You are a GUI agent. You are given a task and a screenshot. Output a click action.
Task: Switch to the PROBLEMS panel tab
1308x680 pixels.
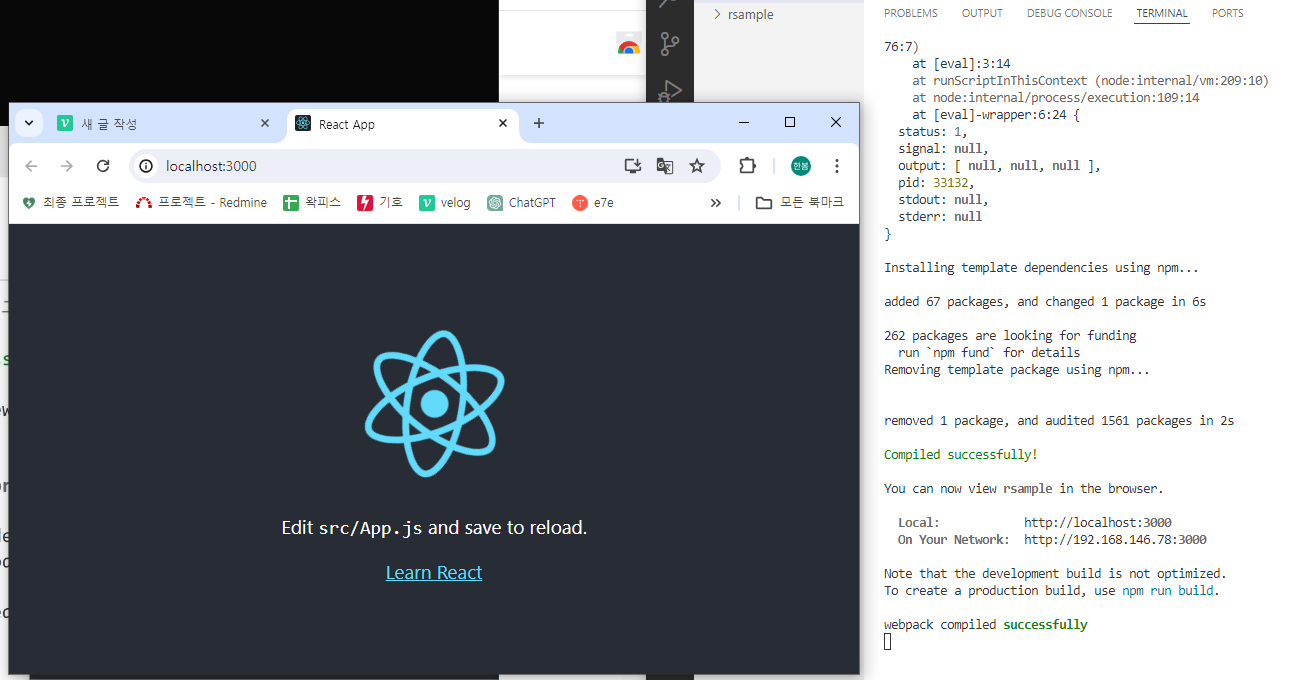click(911, 13)
